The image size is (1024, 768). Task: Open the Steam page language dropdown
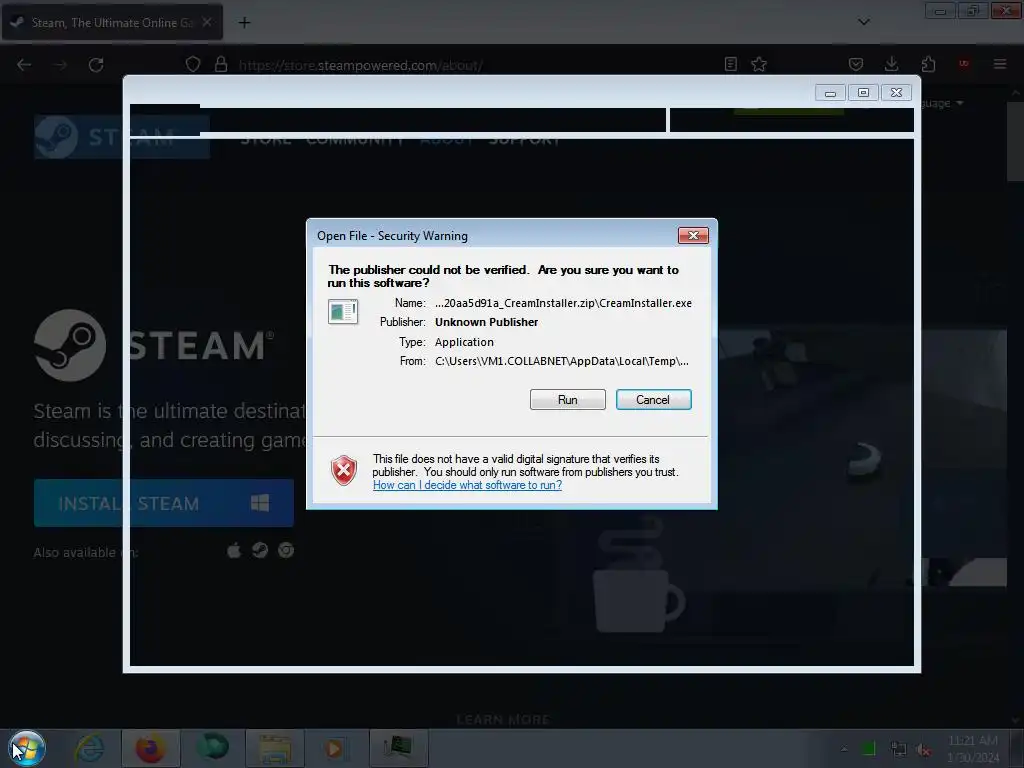pos(942,103)
